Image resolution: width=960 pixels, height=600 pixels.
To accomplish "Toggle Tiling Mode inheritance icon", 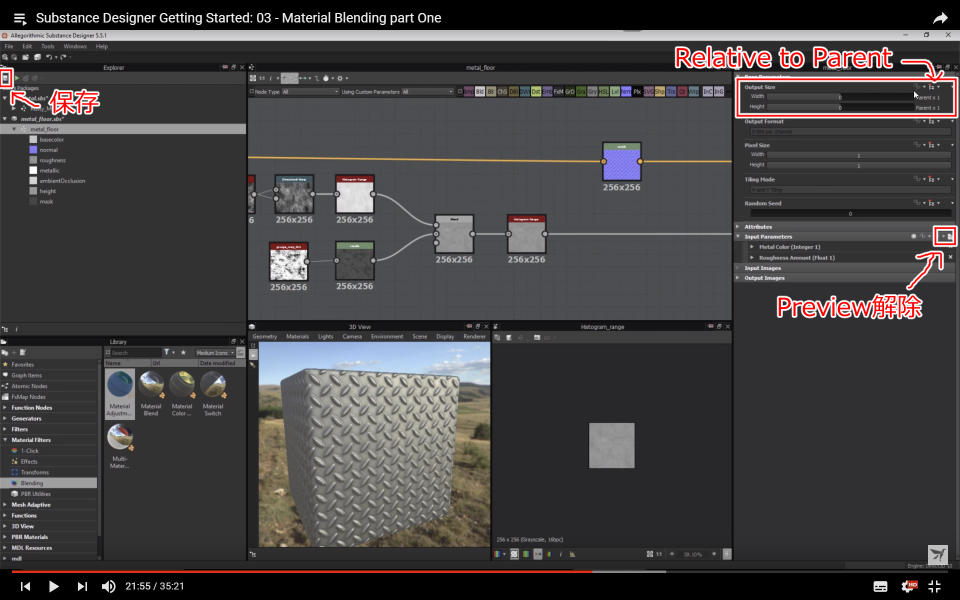I will [x=932, y=179].
